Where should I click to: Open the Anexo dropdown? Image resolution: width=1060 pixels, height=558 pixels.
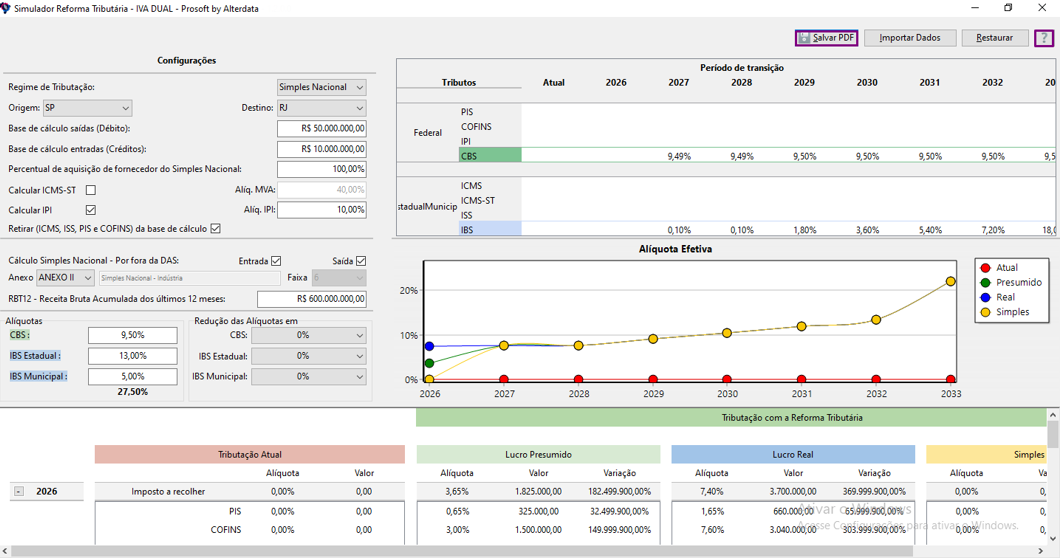tap(65, 278)
